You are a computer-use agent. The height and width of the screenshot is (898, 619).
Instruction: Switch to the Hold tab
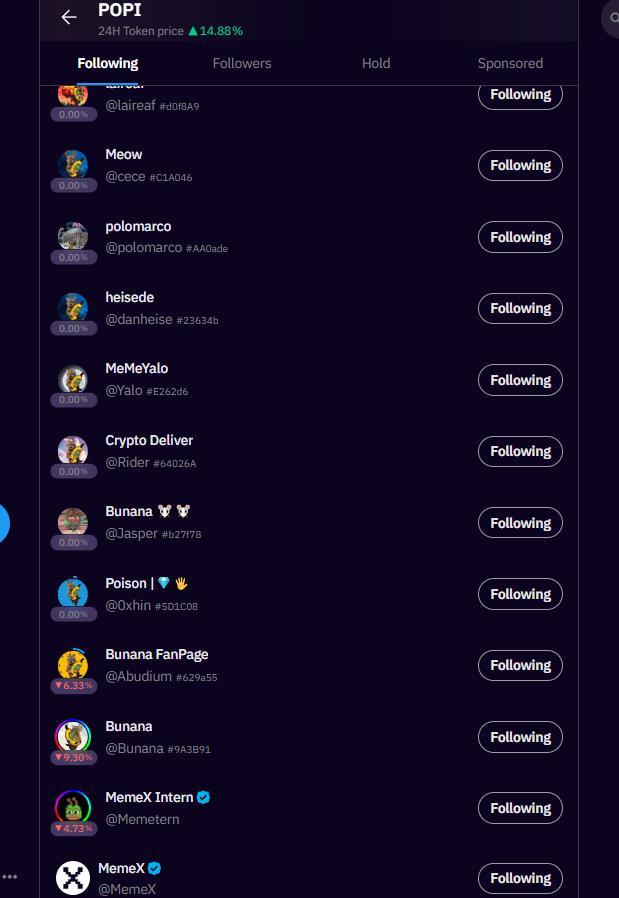coord(376,63)
